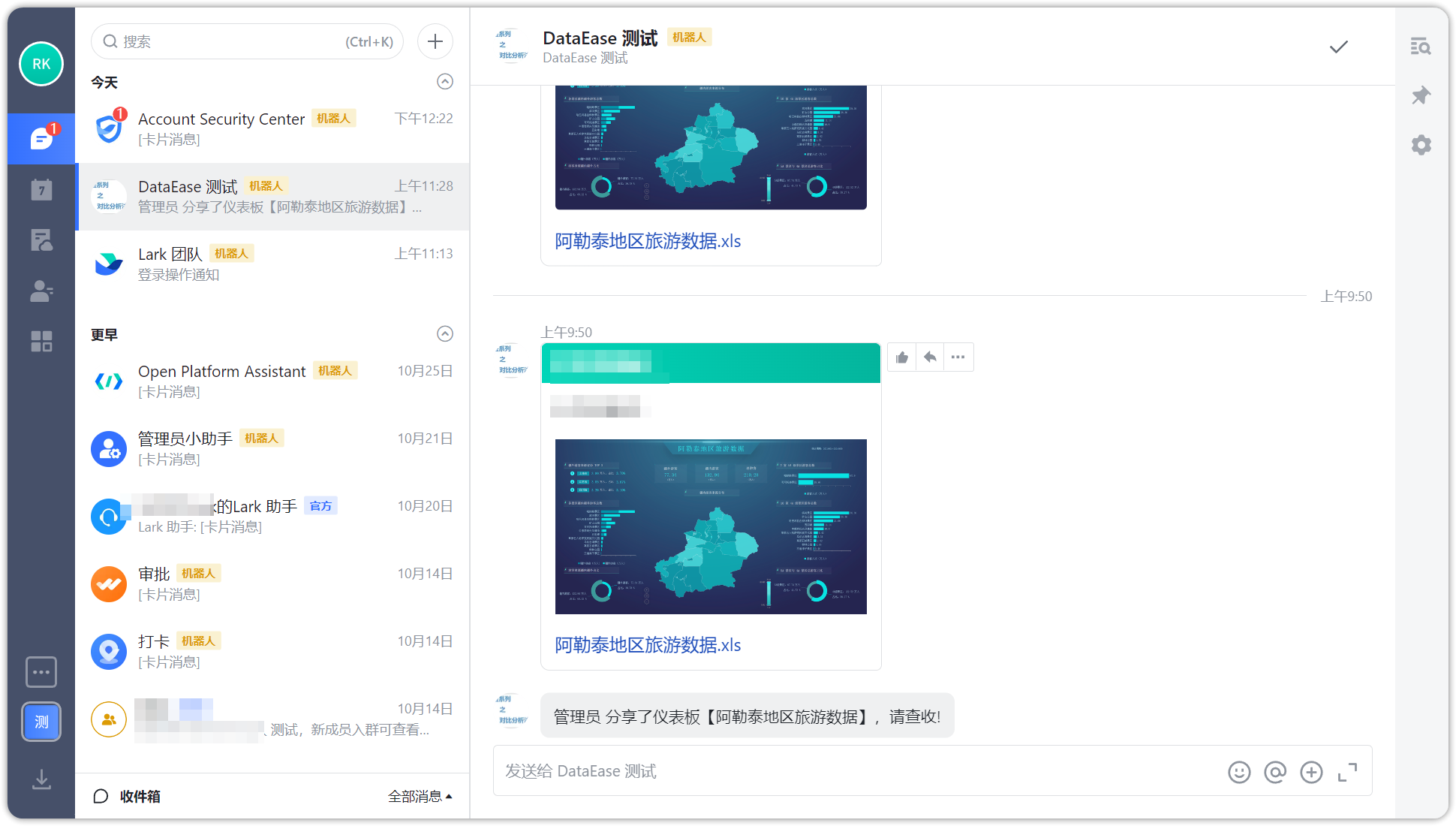This screenshot has width=1456, height=826.
Task: Reply to message with arrow icon
Action: pos(930,357)
